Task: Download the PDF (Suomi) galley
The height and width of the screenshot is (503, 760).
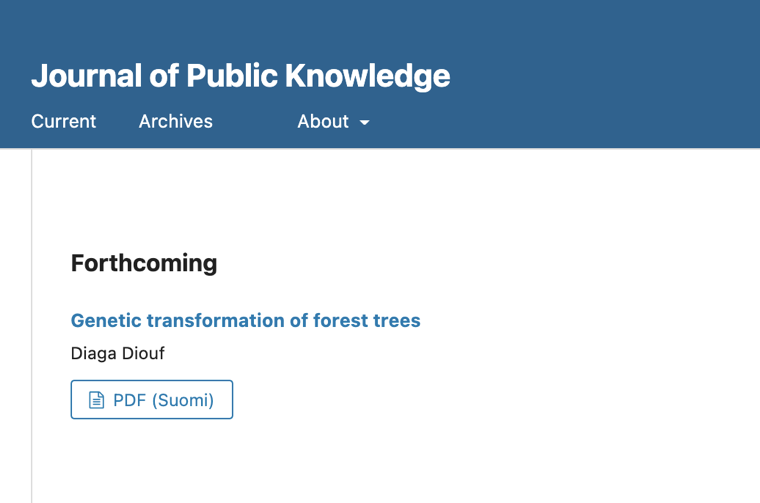Action: click(152, 400)
